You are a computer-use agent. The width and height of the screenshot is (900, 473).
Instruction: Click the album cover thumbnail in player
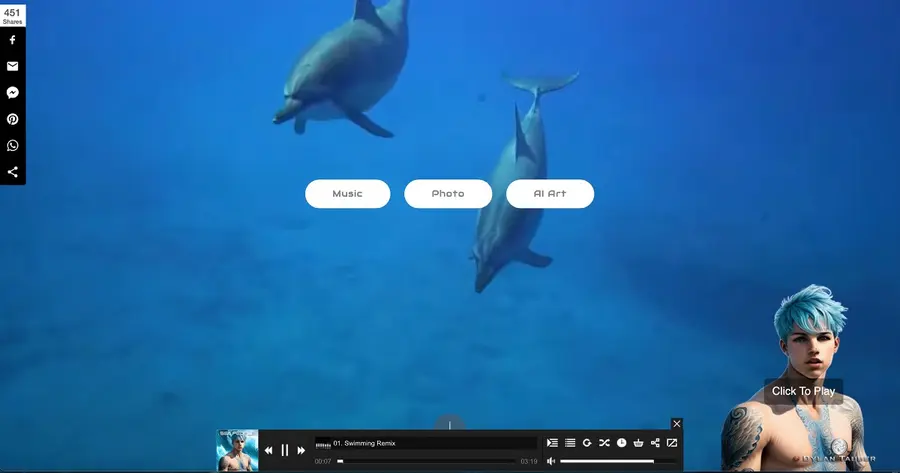point(237,451)
